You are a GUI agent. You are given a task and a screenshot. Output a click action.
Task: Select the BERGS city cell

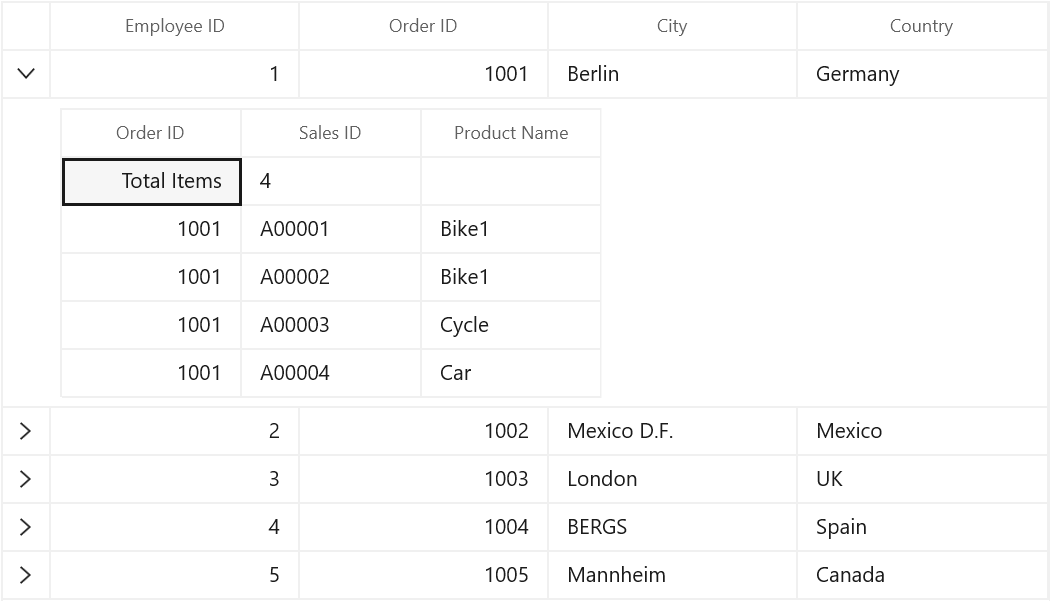tap(672, 527)
